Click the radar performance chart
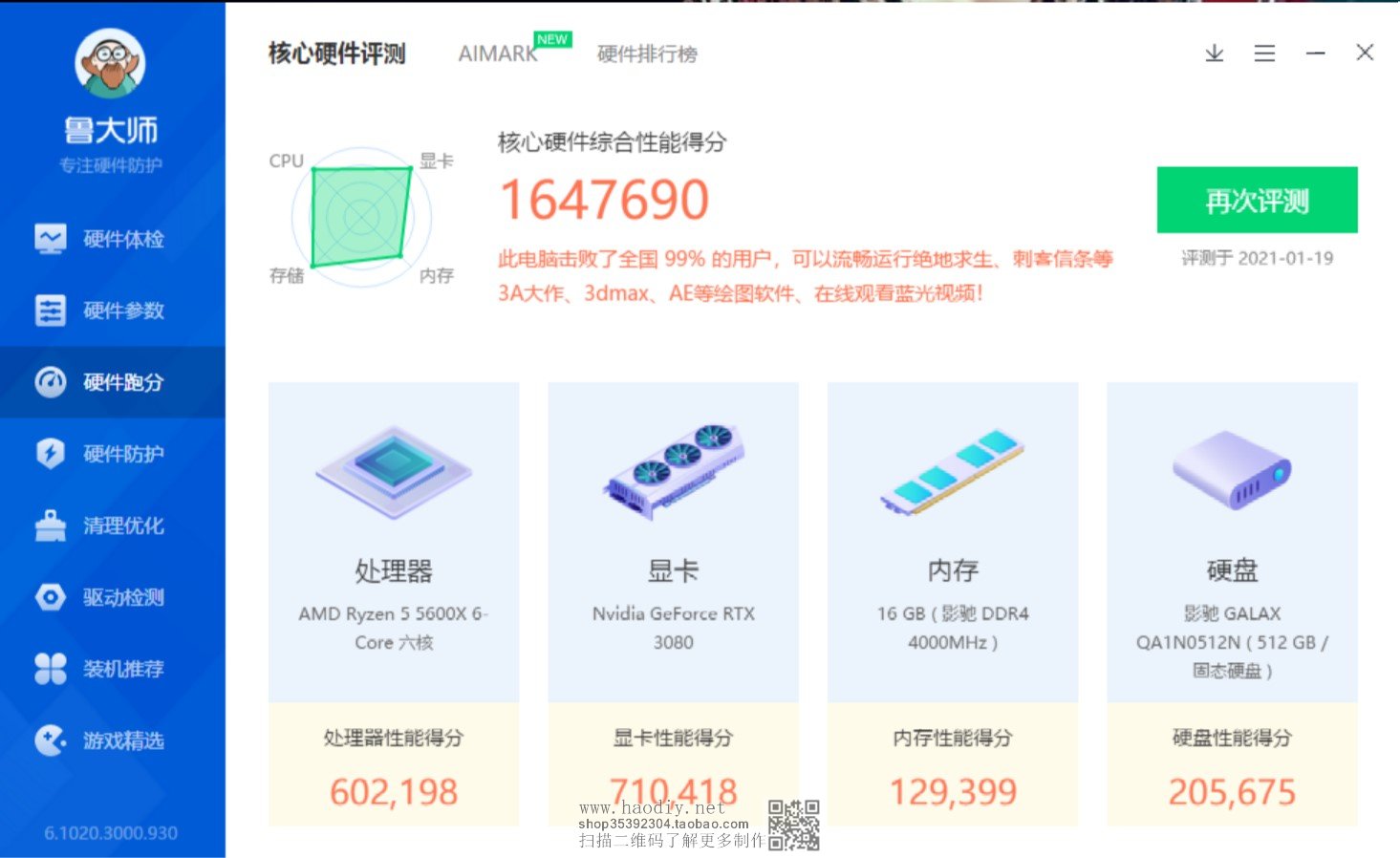Screen dimensions: 1400x858 click(361, 217)
